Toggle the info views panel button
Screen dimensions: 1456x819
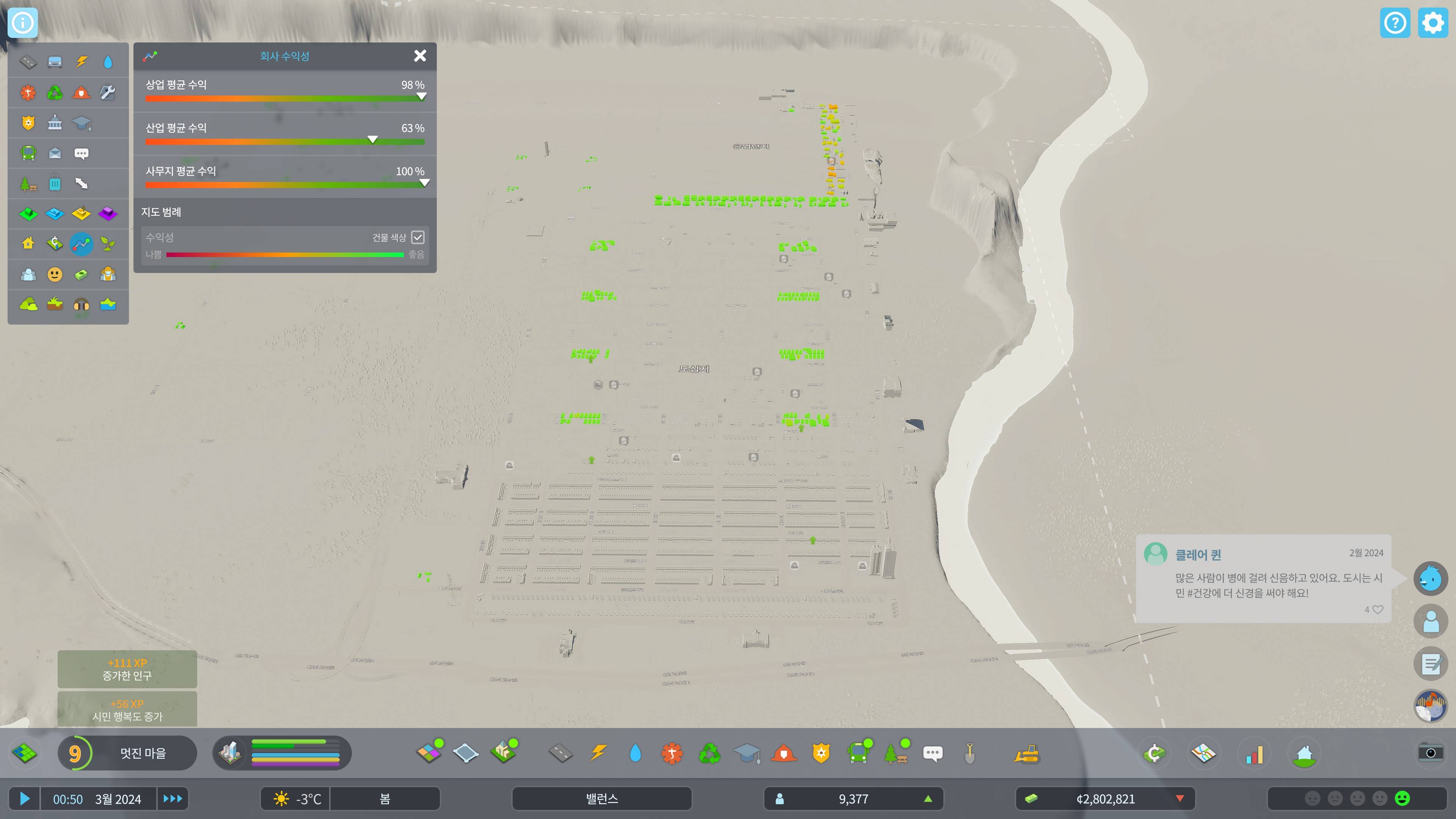pyautogui.click(x=23, y=23)
